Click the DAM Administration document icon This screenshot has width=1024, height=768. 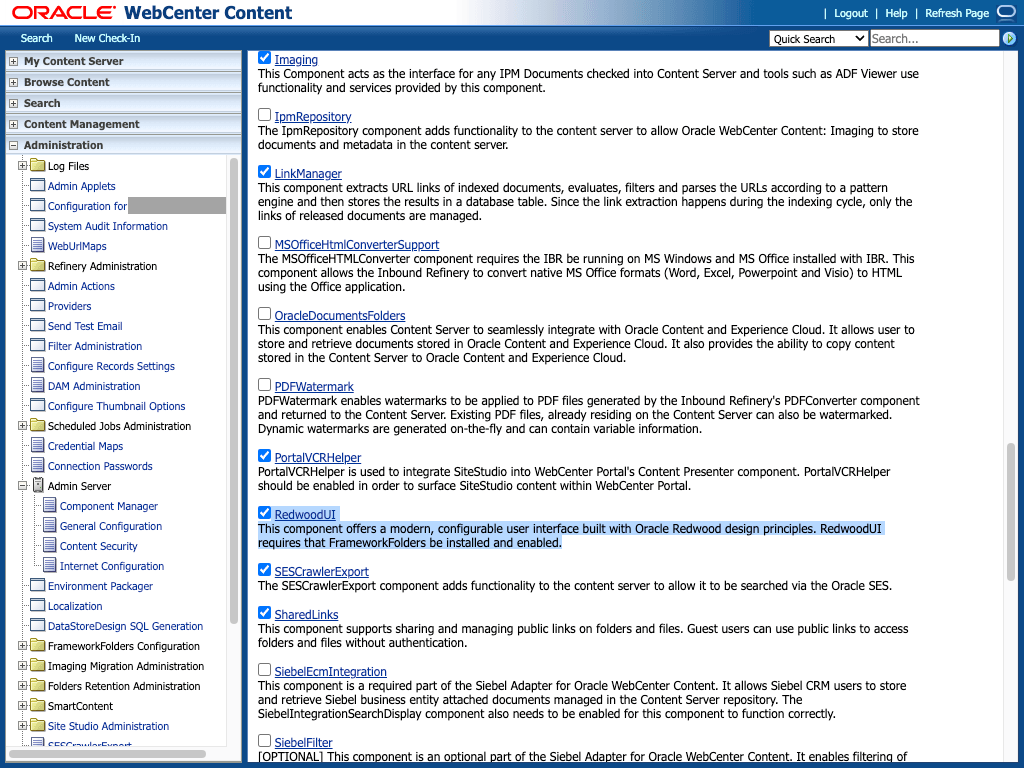38,385
